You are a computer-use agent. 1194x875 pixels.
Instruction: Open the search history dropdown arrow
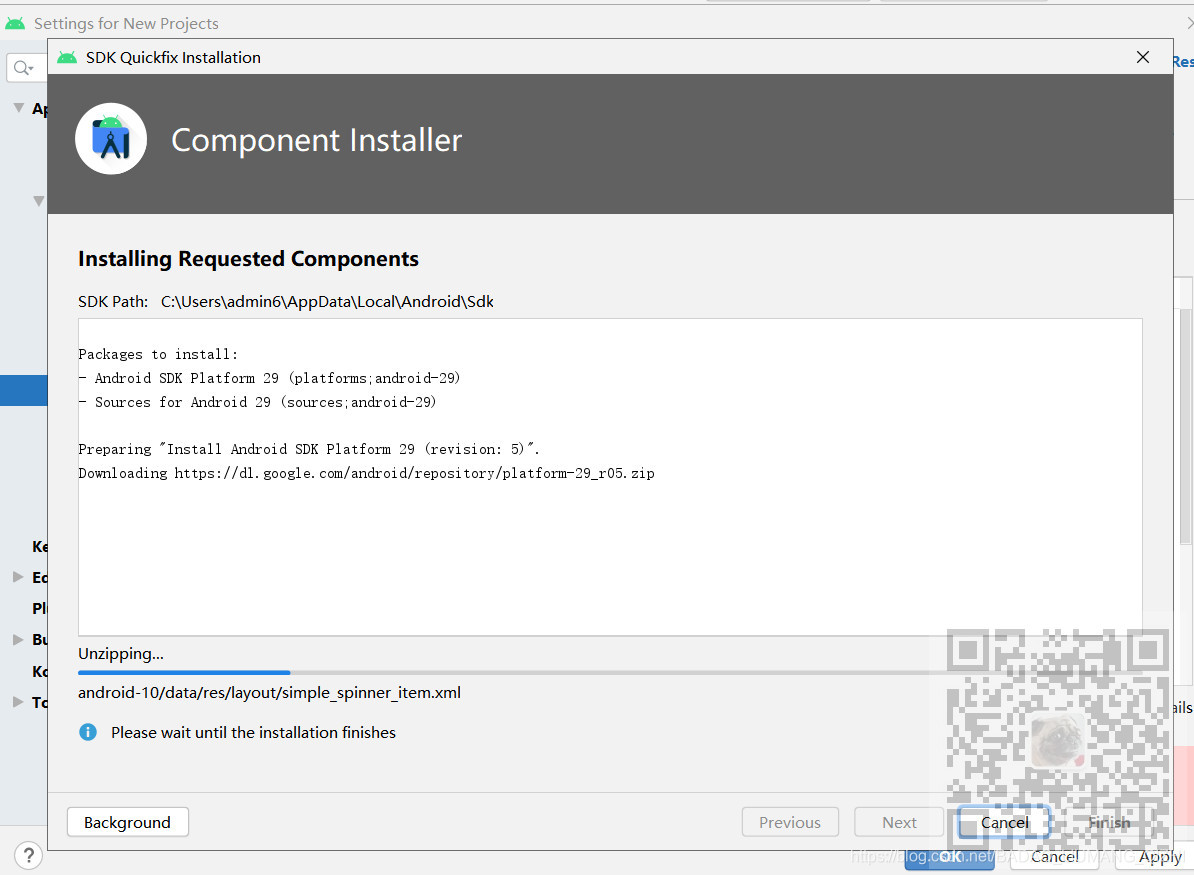(33, 67)
